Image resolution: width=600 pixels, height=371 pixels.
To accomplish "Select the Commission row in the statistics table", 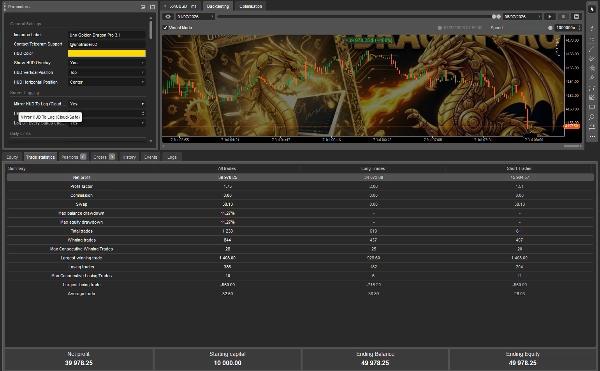I will click(300, 195).
